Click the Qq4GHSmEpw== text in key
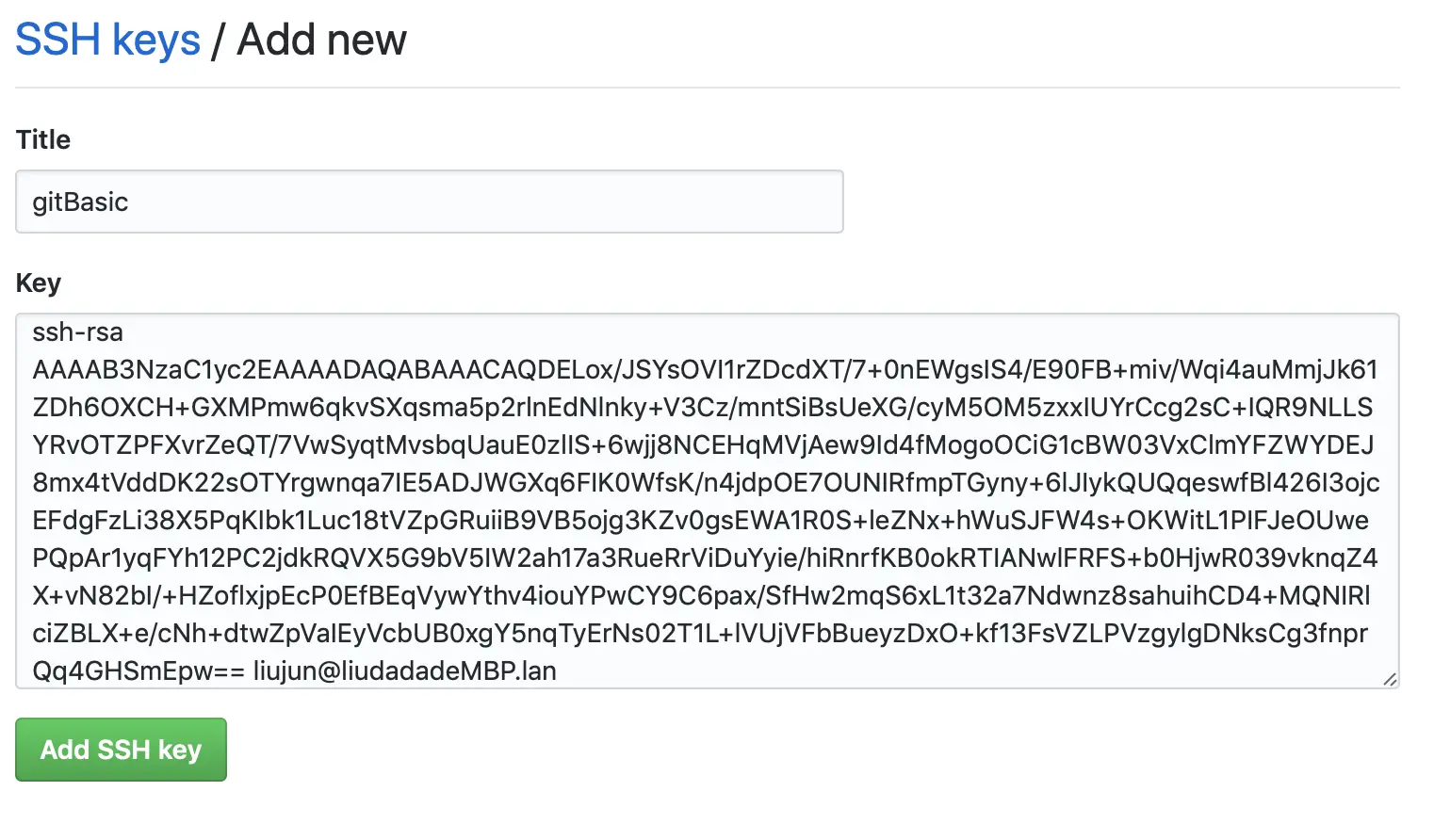 [x=139, y=670]
